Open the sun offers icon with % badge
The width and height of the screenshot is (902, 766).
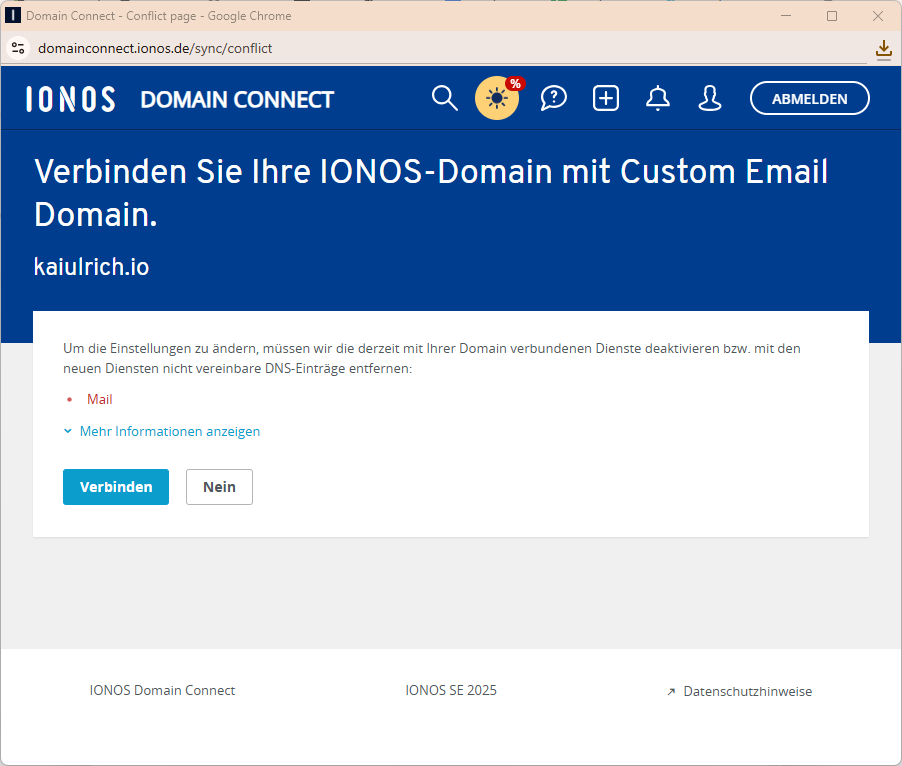pyautogui.click(x=497, y=98)
